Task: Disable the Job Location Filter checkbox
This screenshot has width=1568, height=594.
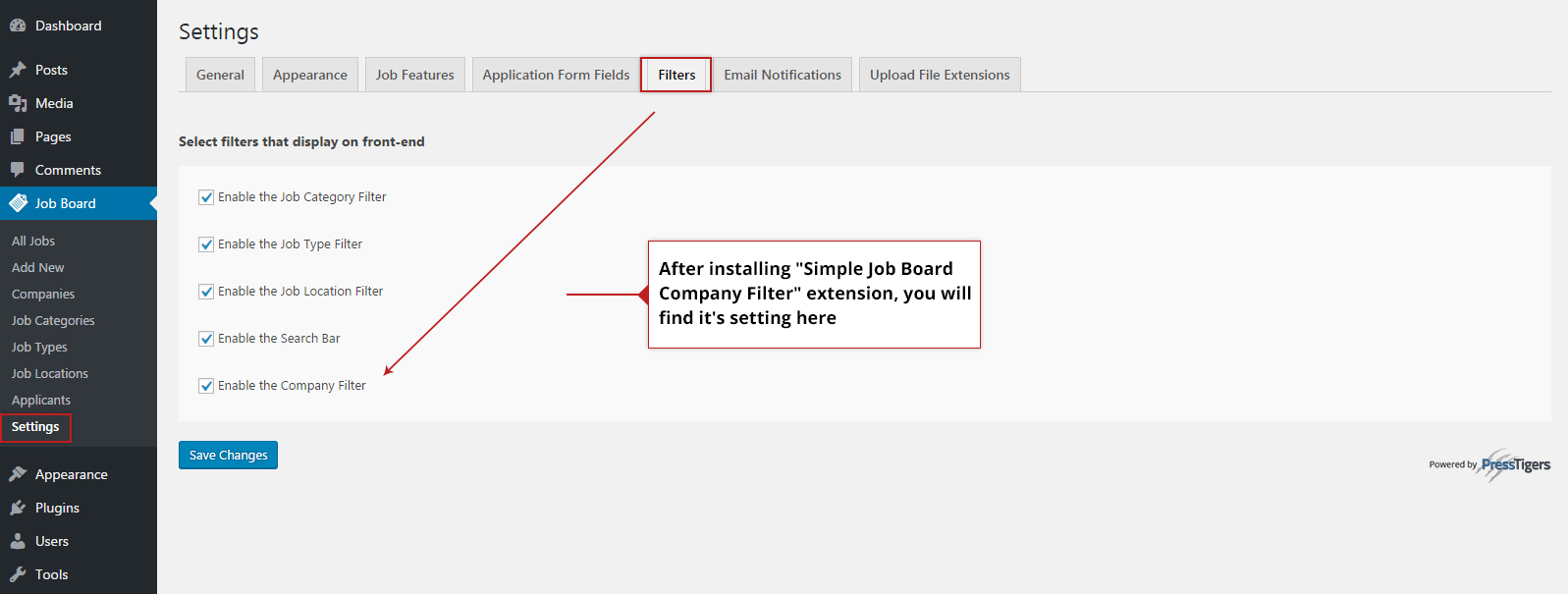Action: [x=206, y=292]
